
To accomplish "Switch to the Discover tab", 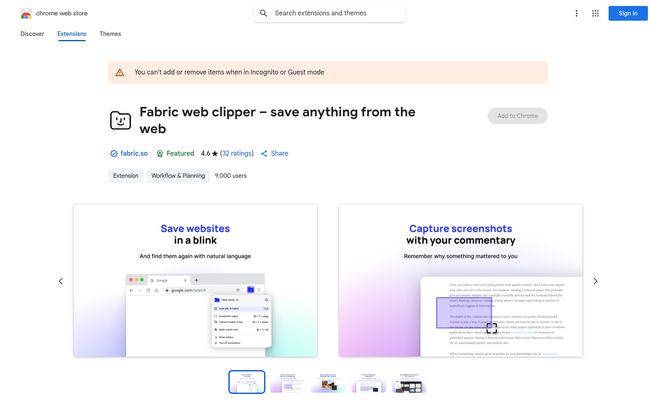I will pos(32,34).
